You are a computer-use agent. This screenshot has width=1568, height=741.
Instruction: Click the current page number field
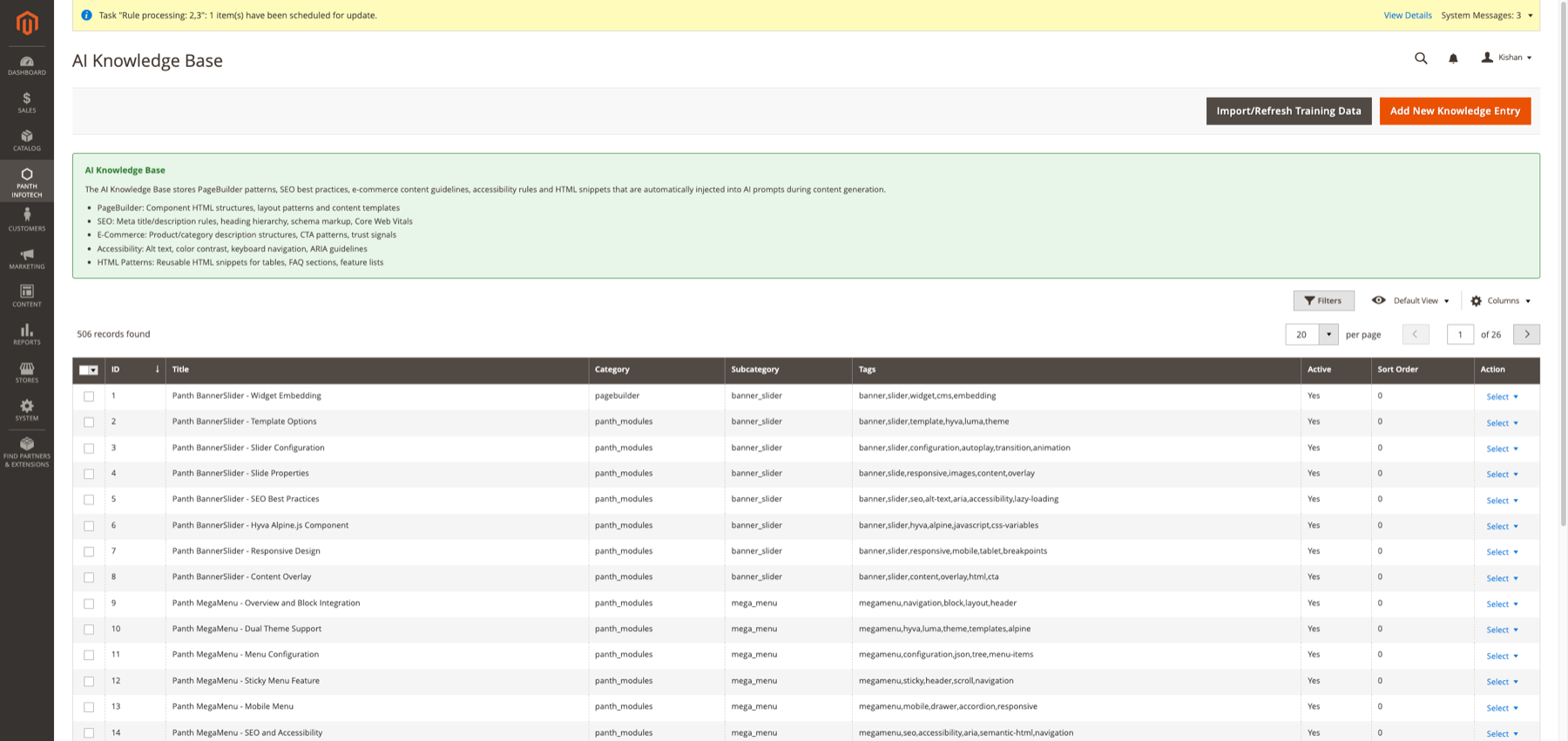[x=1460, y=334]
